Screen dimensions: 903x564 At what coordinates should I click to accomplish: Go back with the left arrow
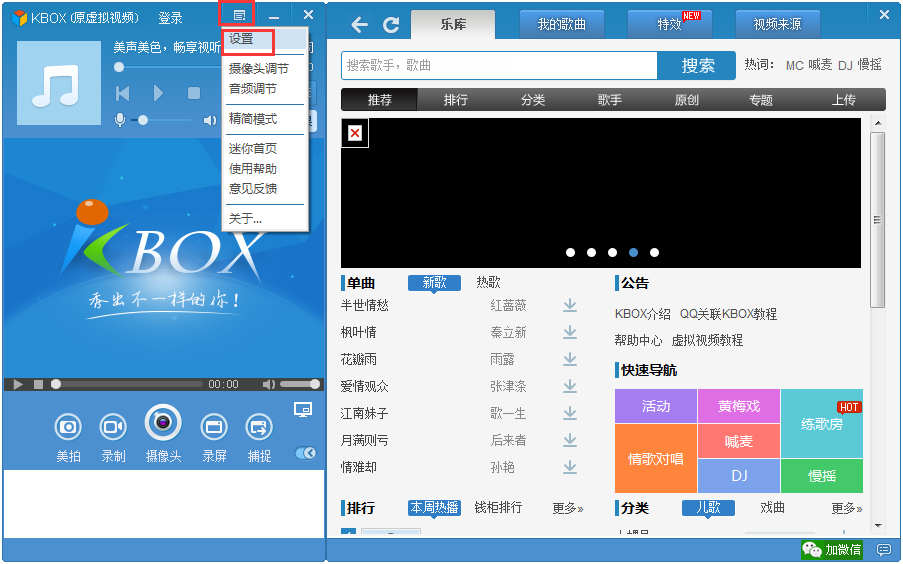[359, 25]
